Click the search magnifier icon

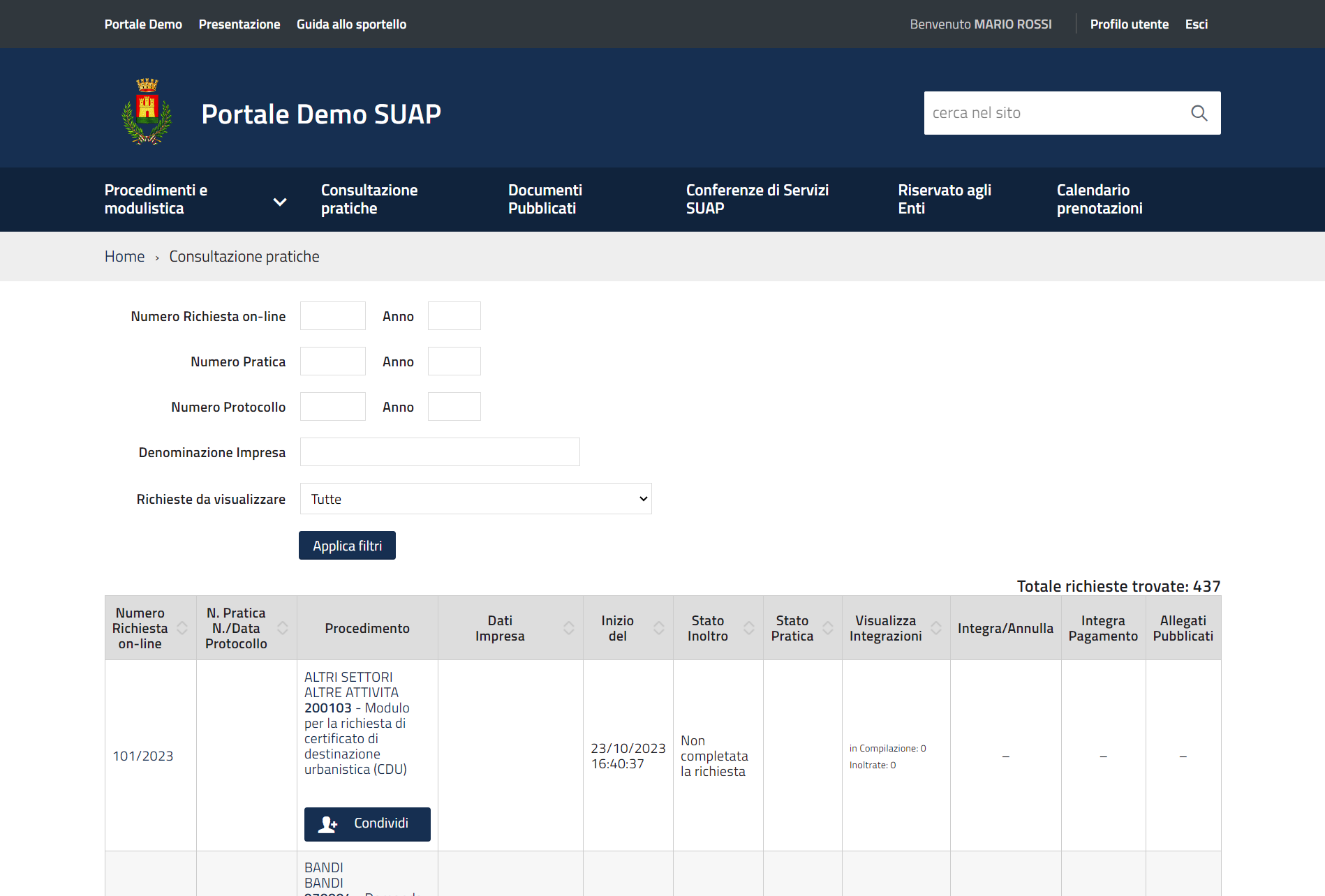(1199, 113)
